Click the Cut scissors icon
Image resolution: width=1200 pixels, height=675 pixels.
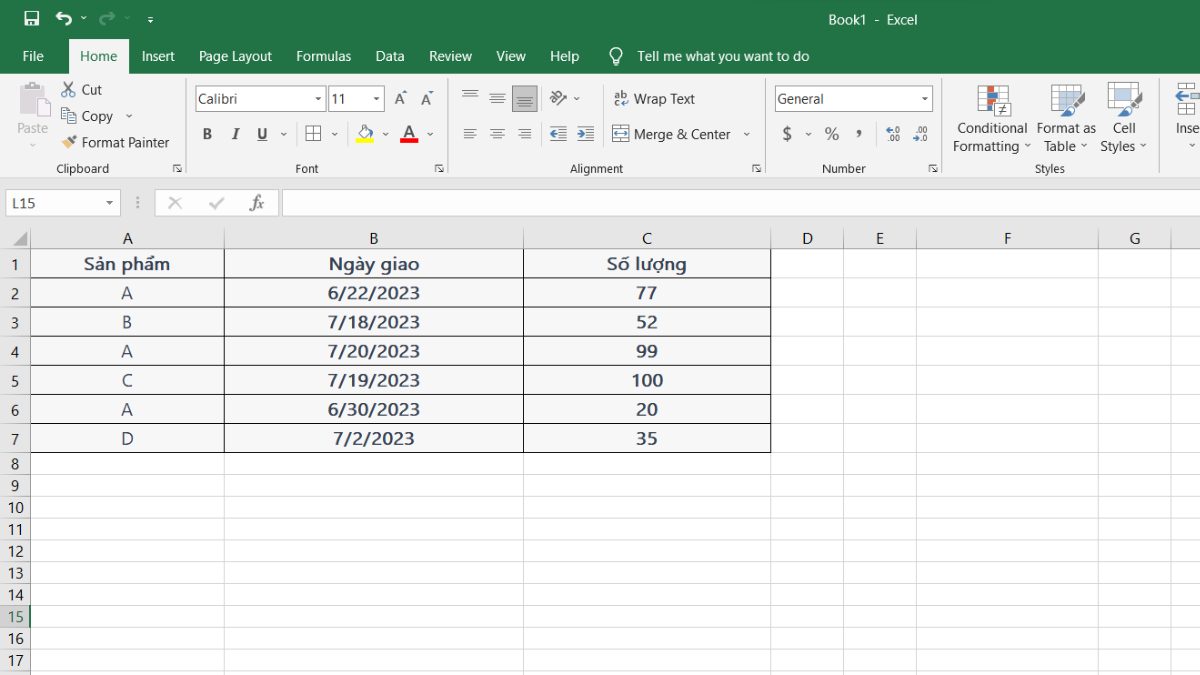pyautogui.click(x=69, y=90)
